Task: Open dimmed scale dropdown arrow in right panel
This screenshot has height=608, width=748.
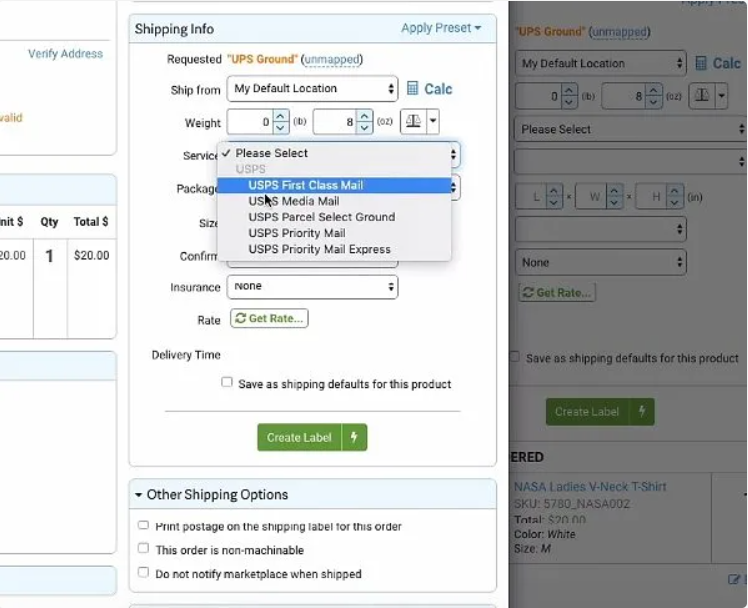Action: pos(721,95)
